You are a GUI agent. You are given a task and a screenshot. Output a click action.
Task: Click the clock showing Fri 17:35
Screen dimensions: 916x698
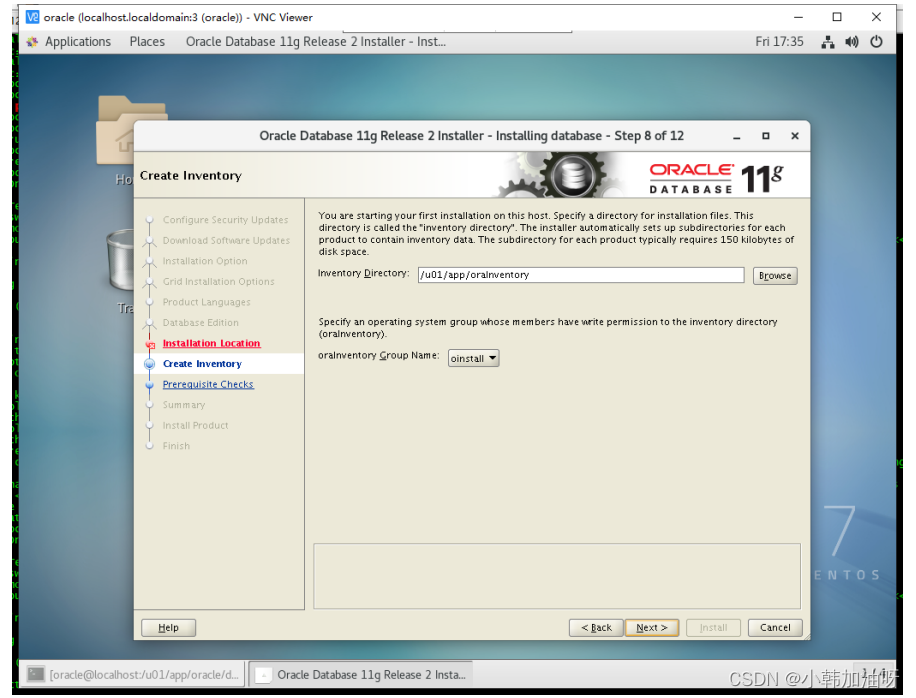[779, 41]
